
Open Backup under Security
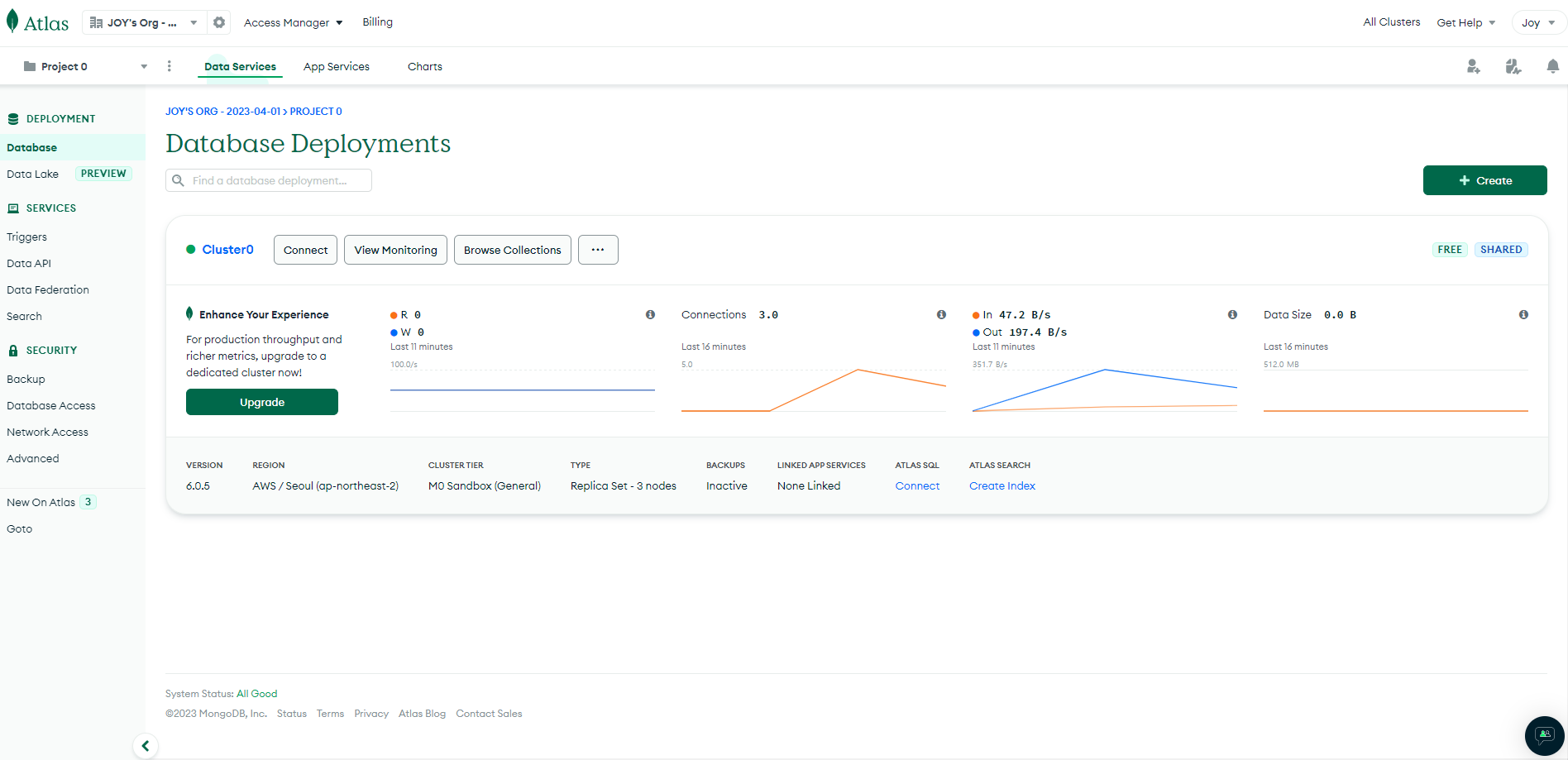pyautogui.click(x=26, y=379)
